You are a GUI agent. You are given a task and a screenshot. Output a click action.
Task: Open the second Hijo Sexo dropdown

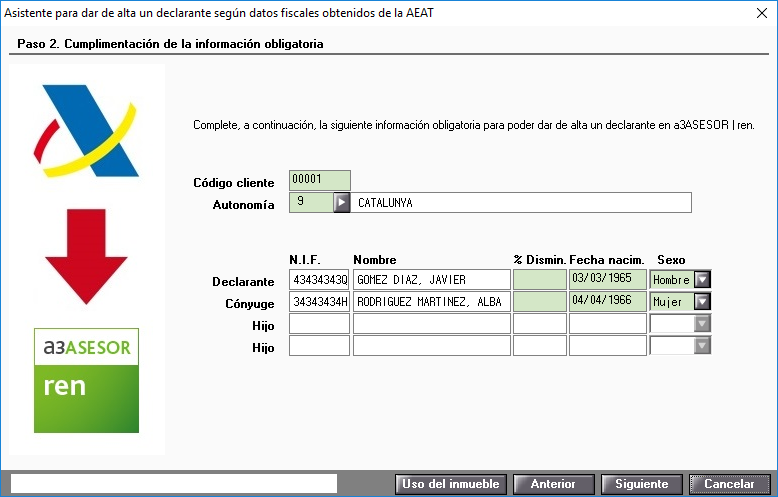click(x=702, y=346)
